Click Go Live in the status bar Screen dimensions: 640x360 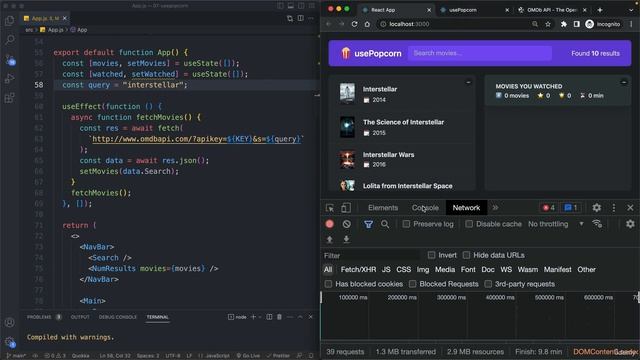(248, 356)
